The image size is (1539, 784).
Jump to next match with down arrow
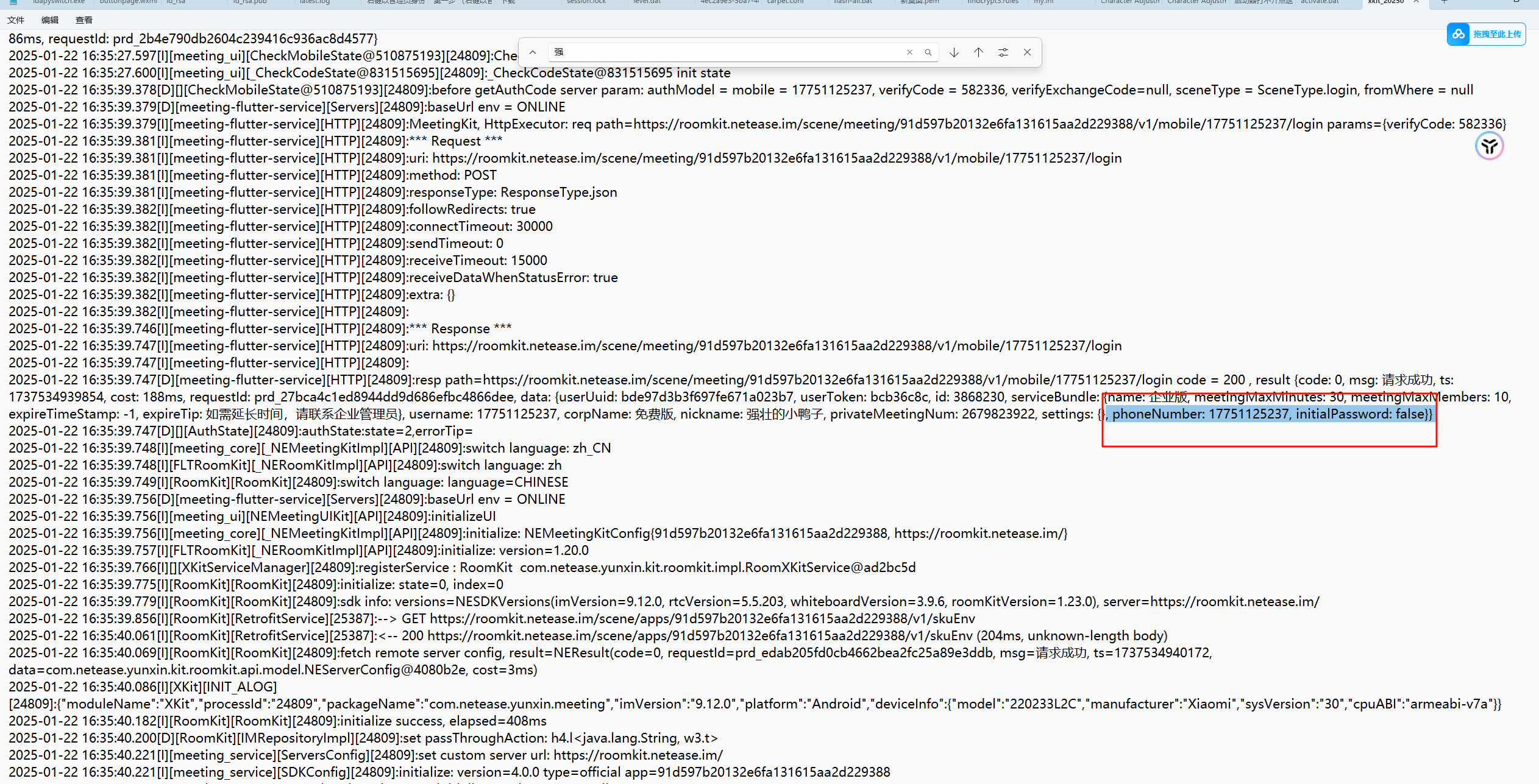(954, 52)
